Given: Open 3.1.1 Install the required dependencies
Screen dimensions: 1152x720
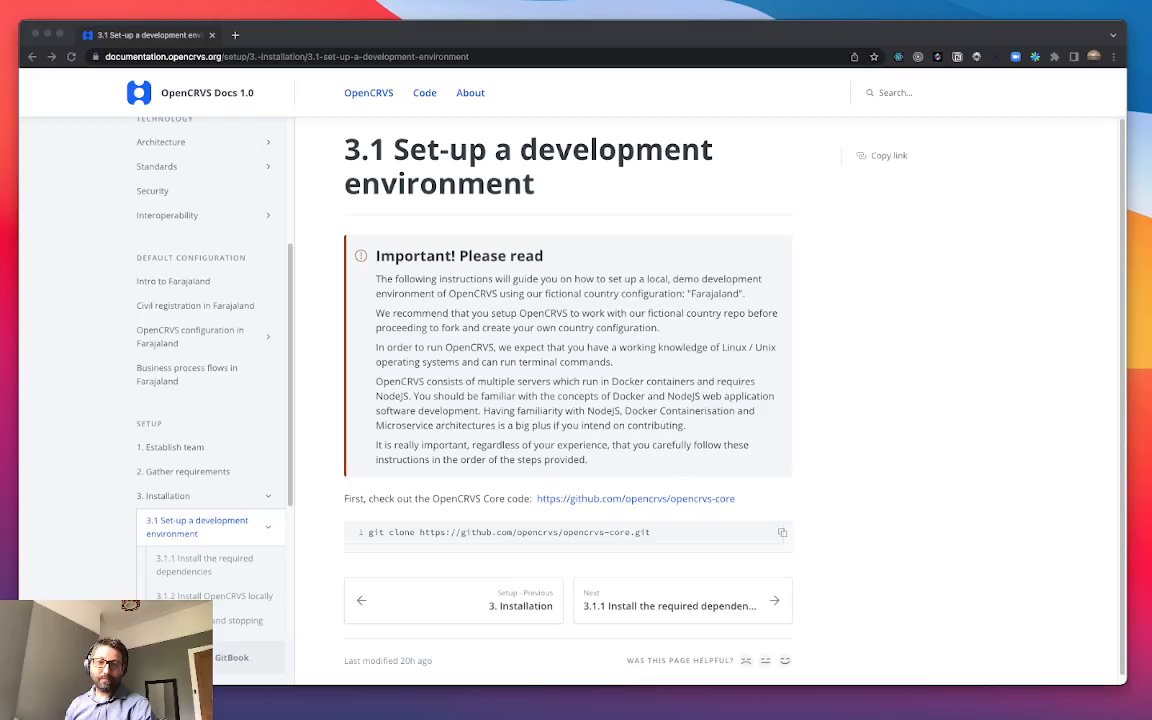Looking at the screenshot, I should pyautogui.click(x=204, y=565).
